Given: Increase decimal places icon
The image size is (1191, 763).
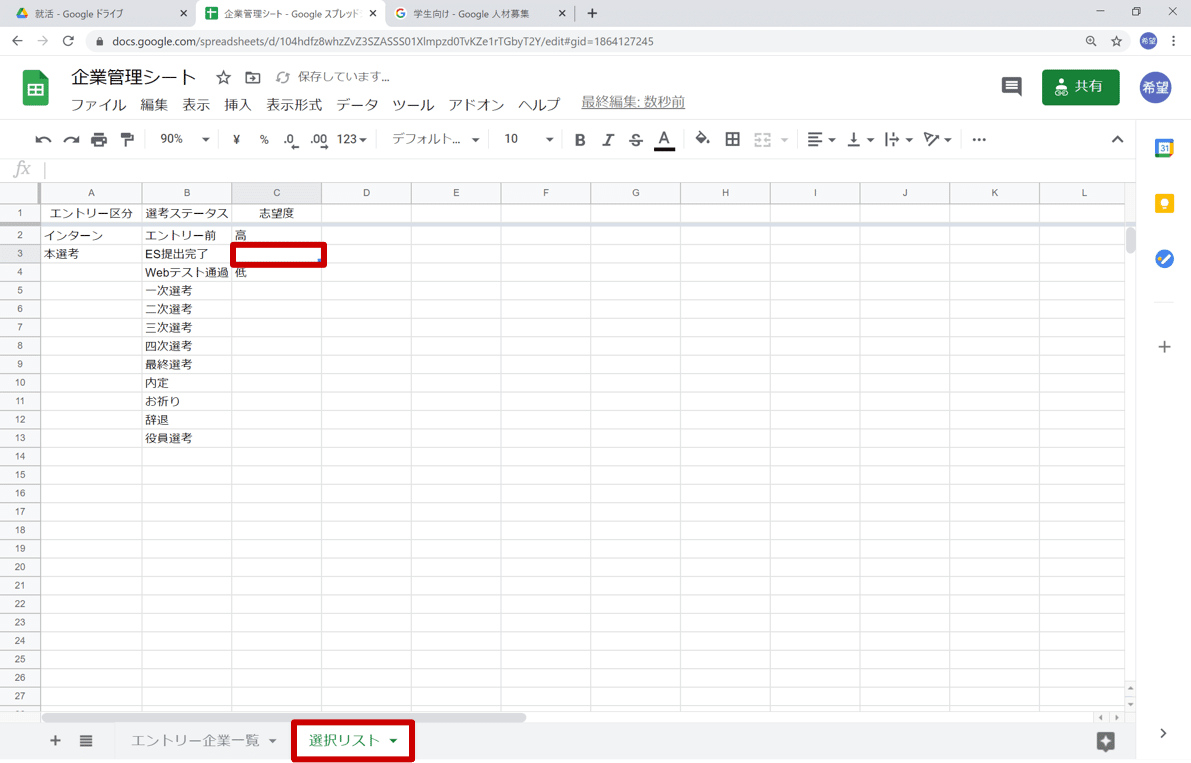Looking at the screenshot, I should [319, 140].
